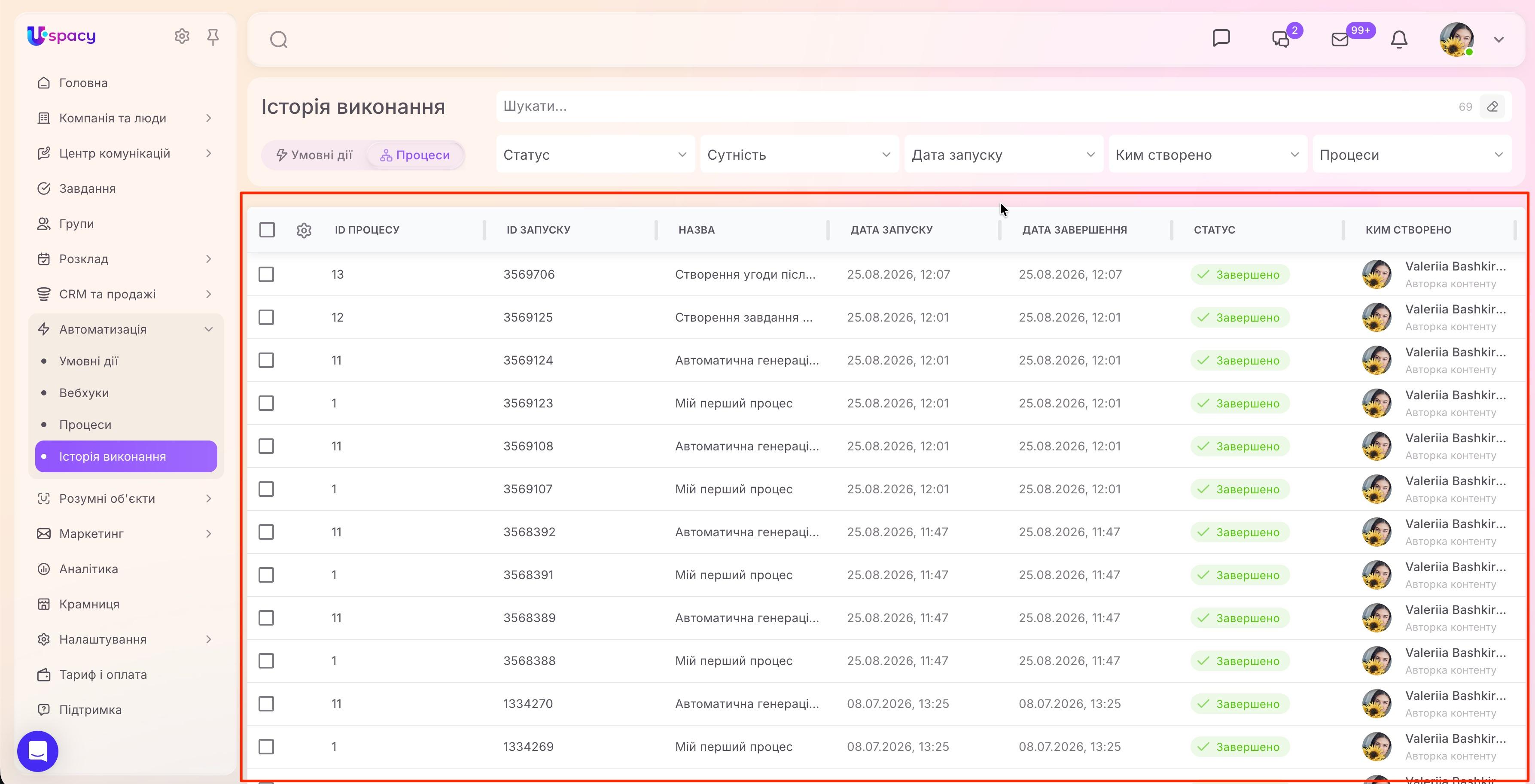Open notifications bell
This screenshot has height=784, width=1535.
(1399, 40)
